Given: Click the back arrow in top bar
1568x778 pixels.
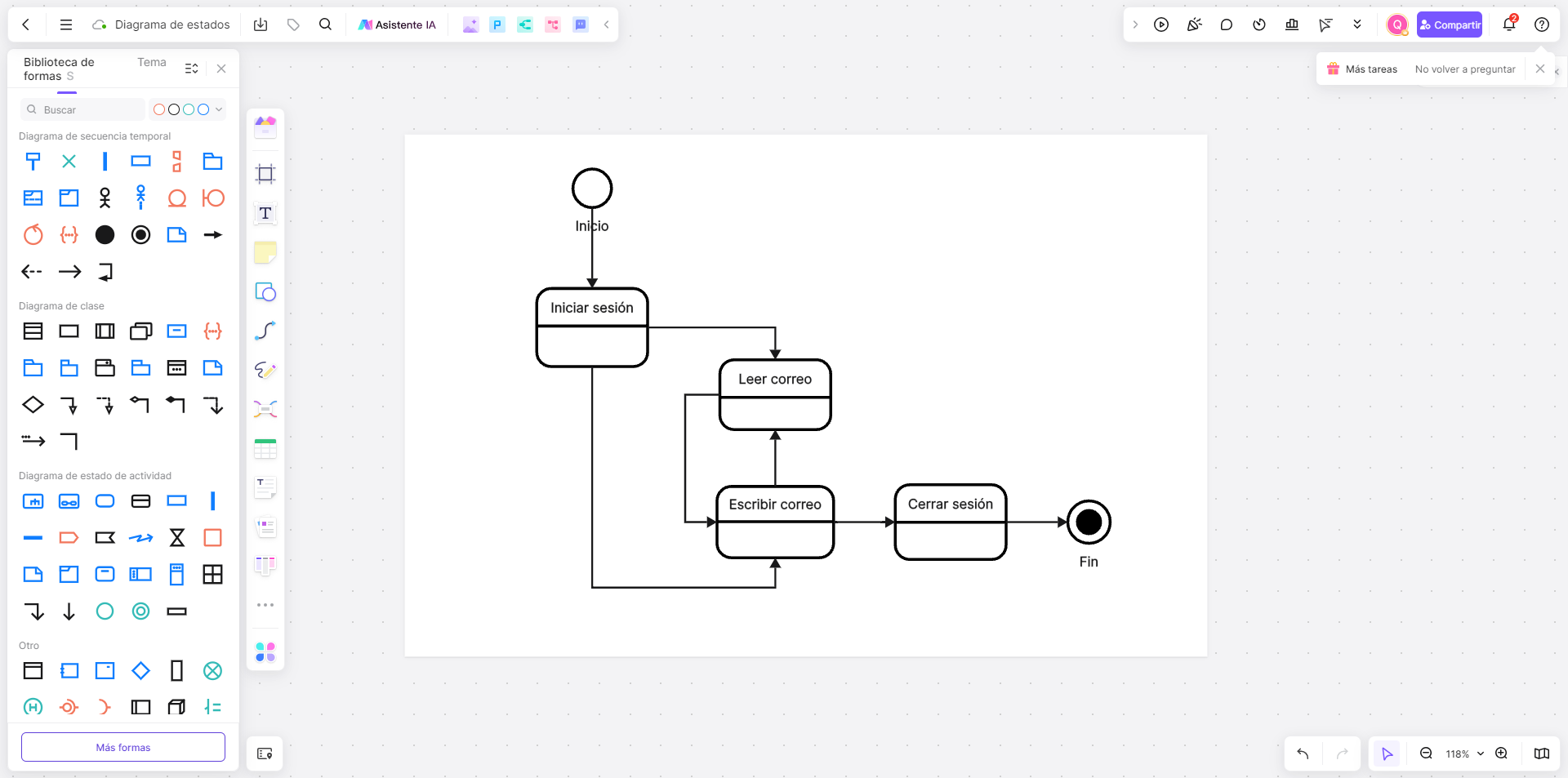Looking at the screenshot, I should pos(26,24).
